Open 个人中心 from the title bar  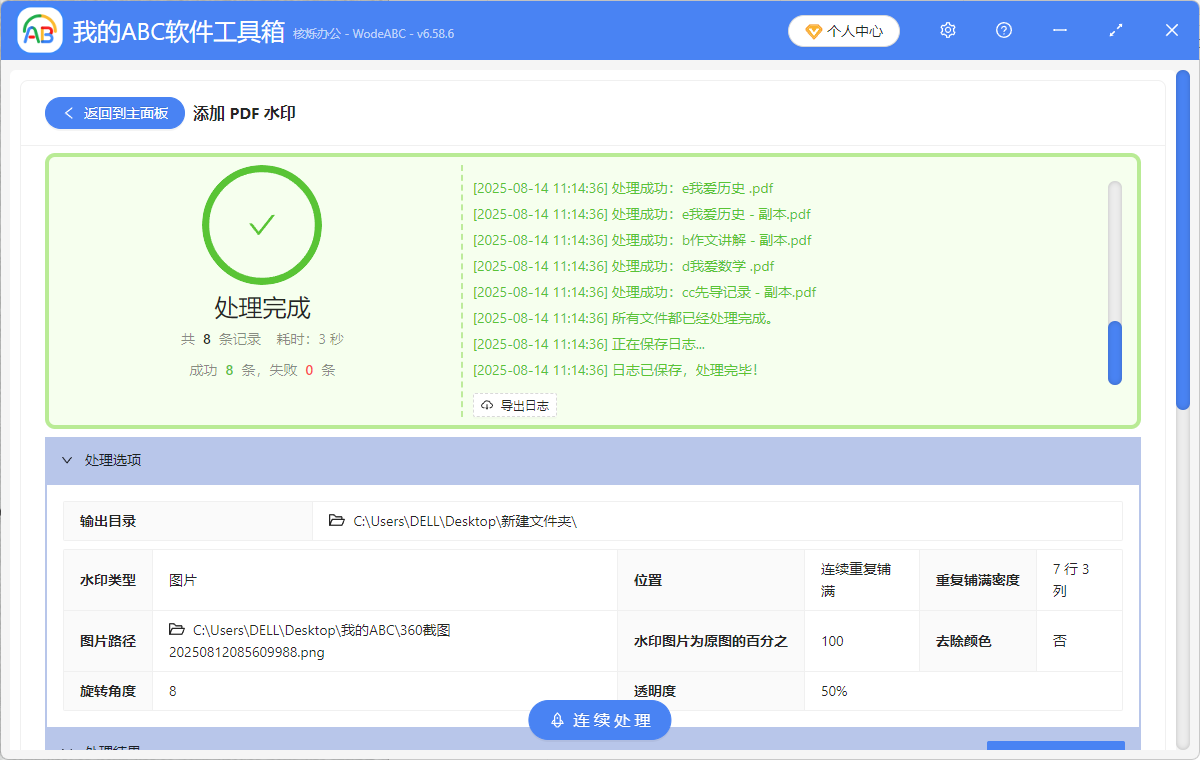click(x=843, y=31)
